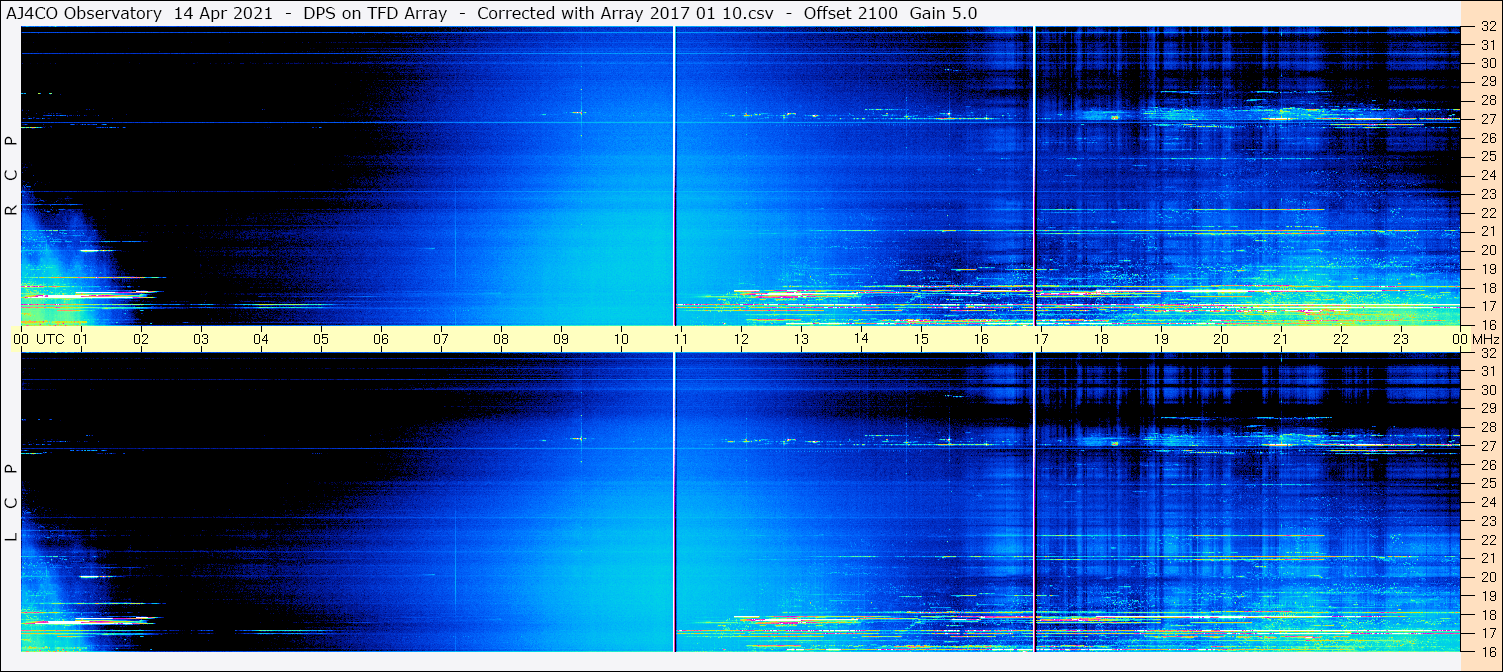
Task: Select the 23 hour time axis label
Action: (x=1401, y=339)
